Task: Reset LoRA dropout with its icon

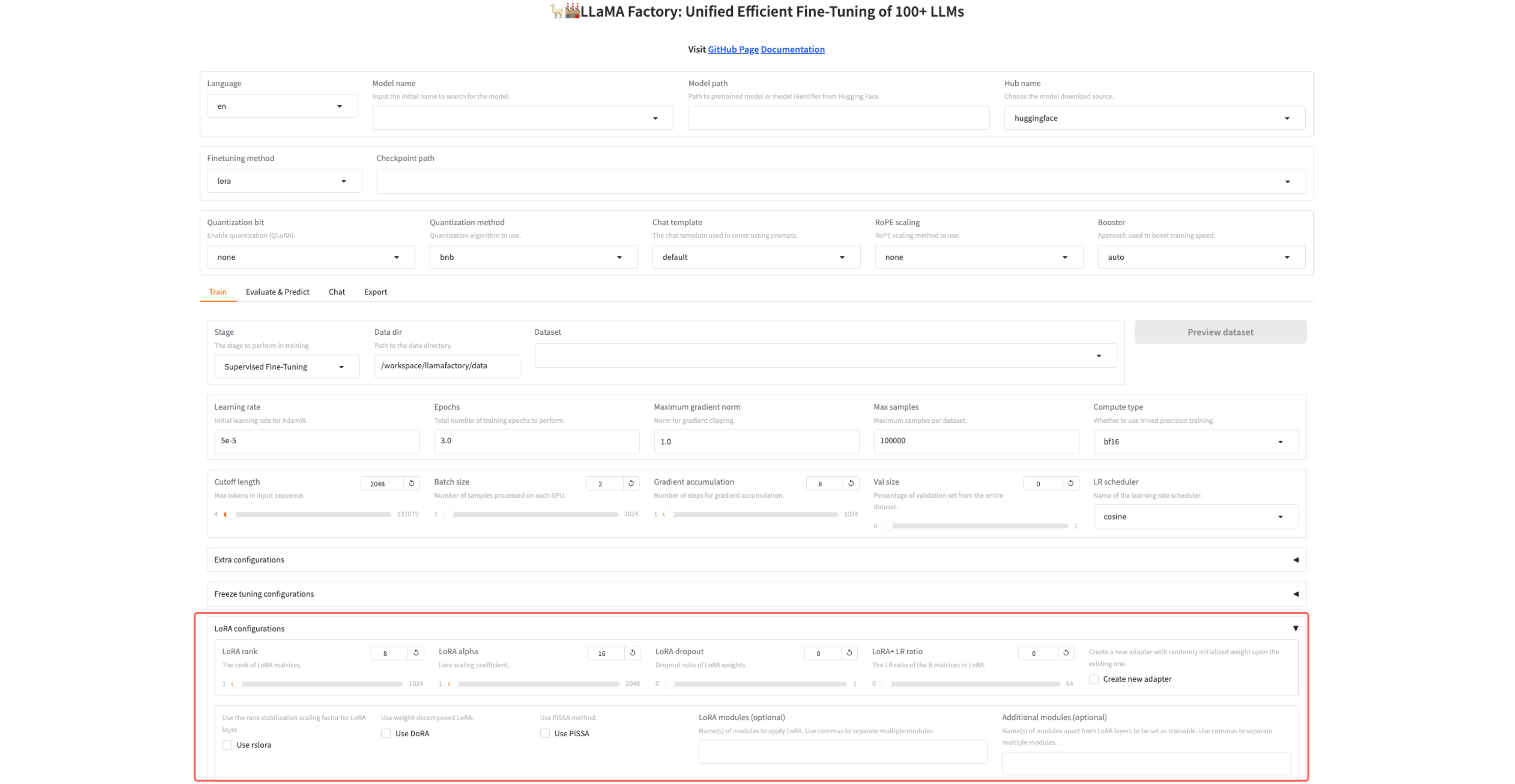Action: (848, 652)
